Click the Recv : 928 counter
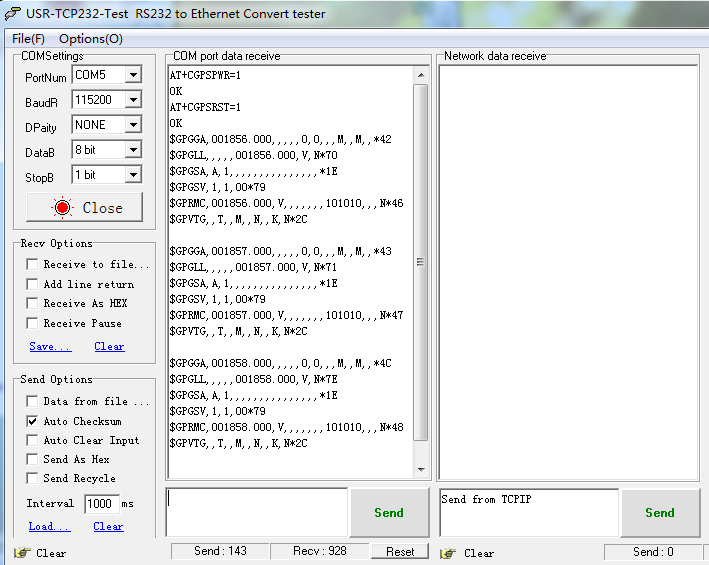The width and height of the screenshot is (709, 565). point(320,551)
